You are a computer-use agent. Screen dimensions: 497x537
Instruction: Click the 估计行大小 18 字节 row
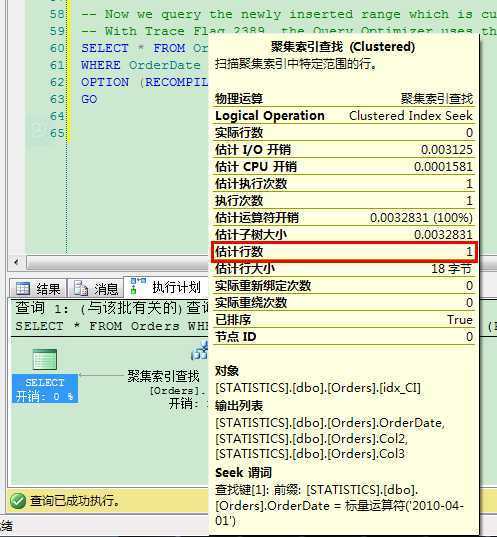344,269
